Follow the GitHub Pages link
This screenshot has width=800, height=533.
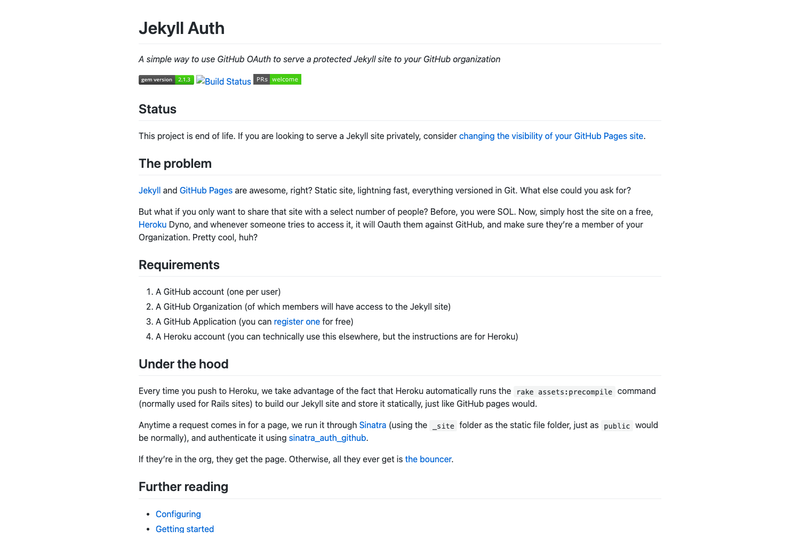pyautogui.click(x=206, y=191)
